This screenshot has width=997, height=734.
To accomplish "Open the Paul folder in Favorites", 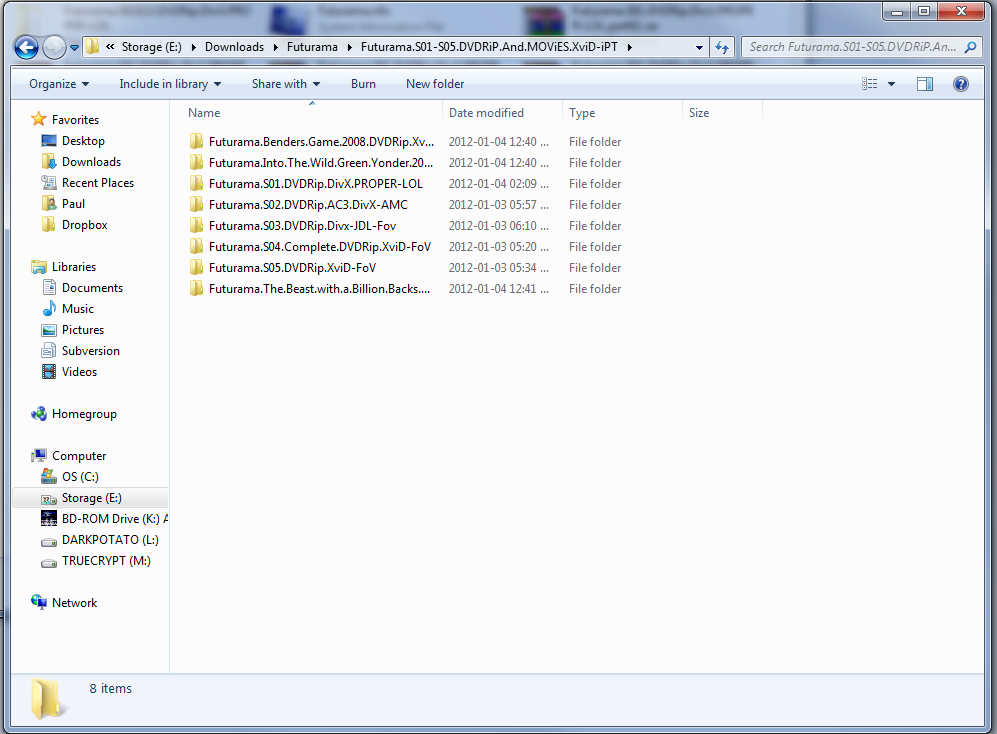I will point(73,204).
